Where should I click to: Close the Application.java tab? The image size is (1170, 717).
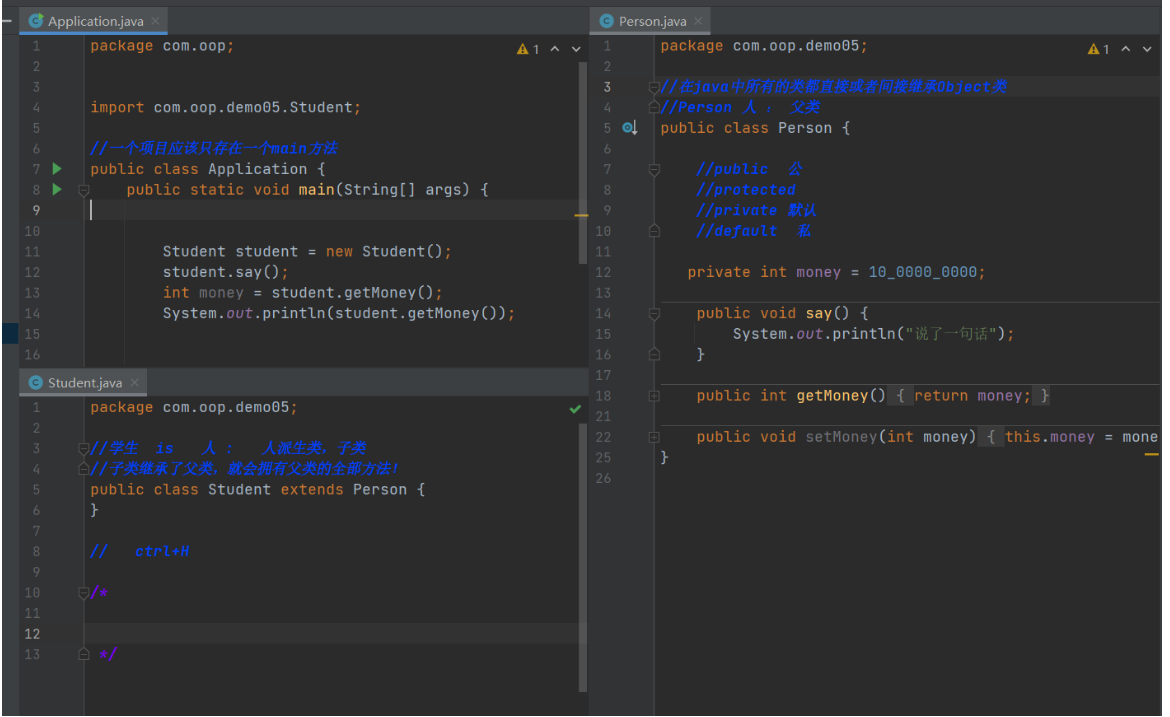[155, 21]
